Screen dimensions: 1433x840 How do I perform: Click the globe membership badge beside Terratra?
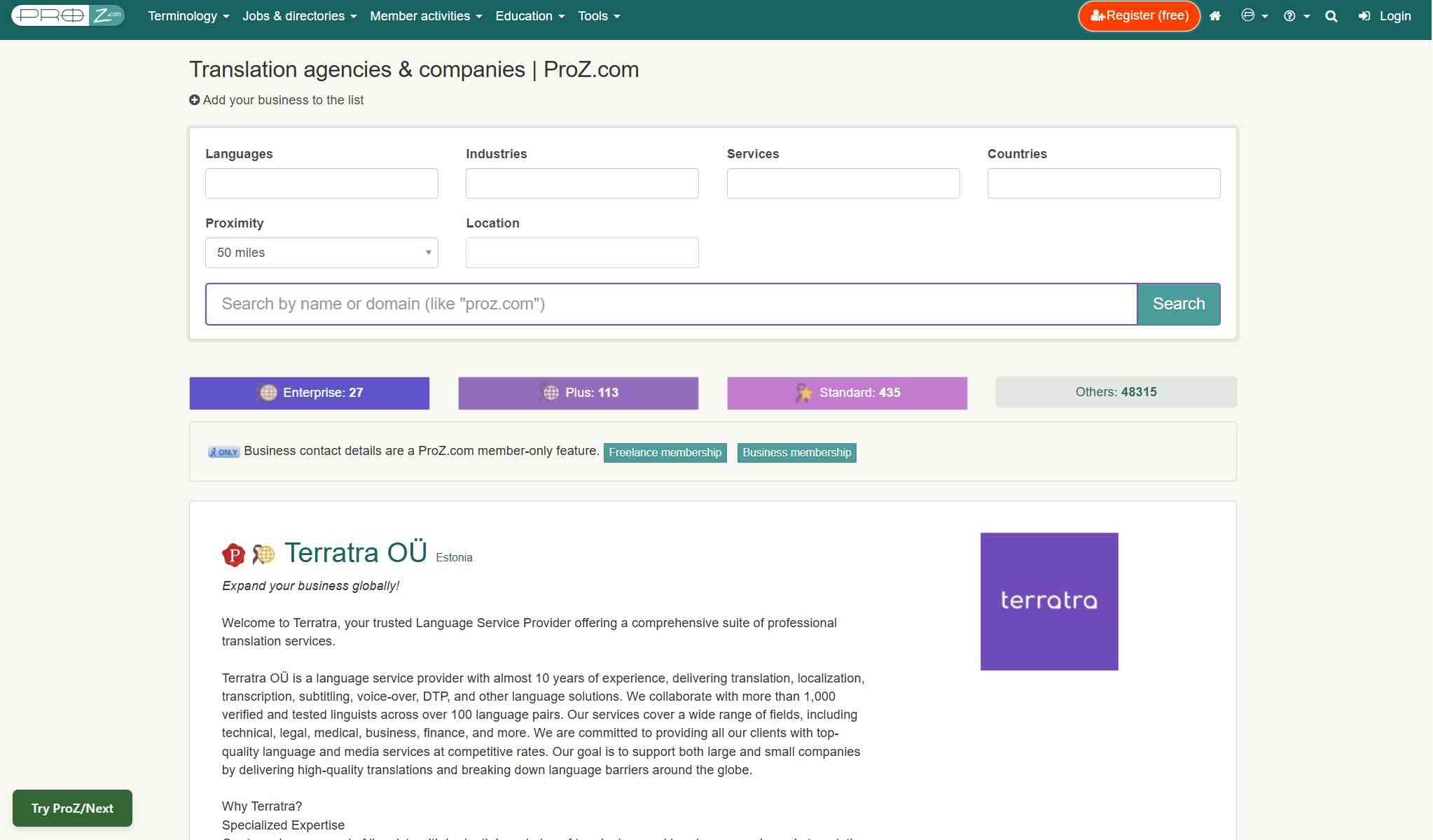coord(264,554)
